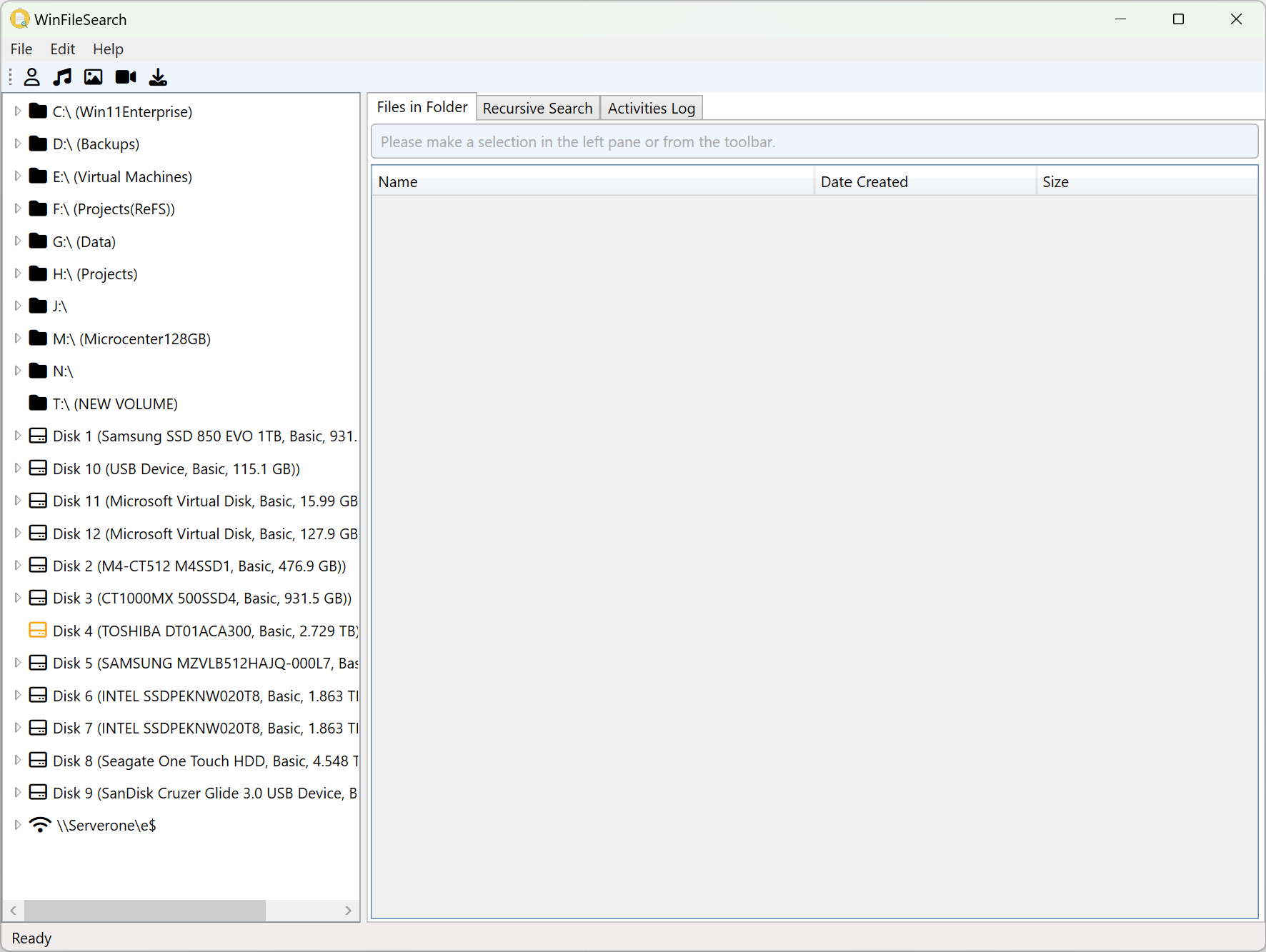Sort by the Size column header
This screenshot has height=952, width=1266.
click(1147, 181)
